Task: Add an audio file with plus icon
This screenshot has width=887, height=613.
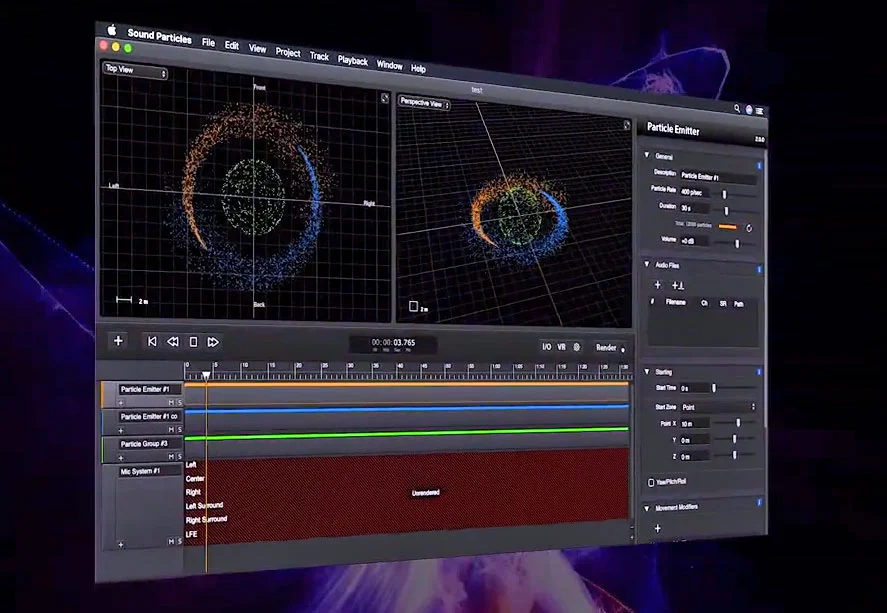Action: (x=657, y=285)
